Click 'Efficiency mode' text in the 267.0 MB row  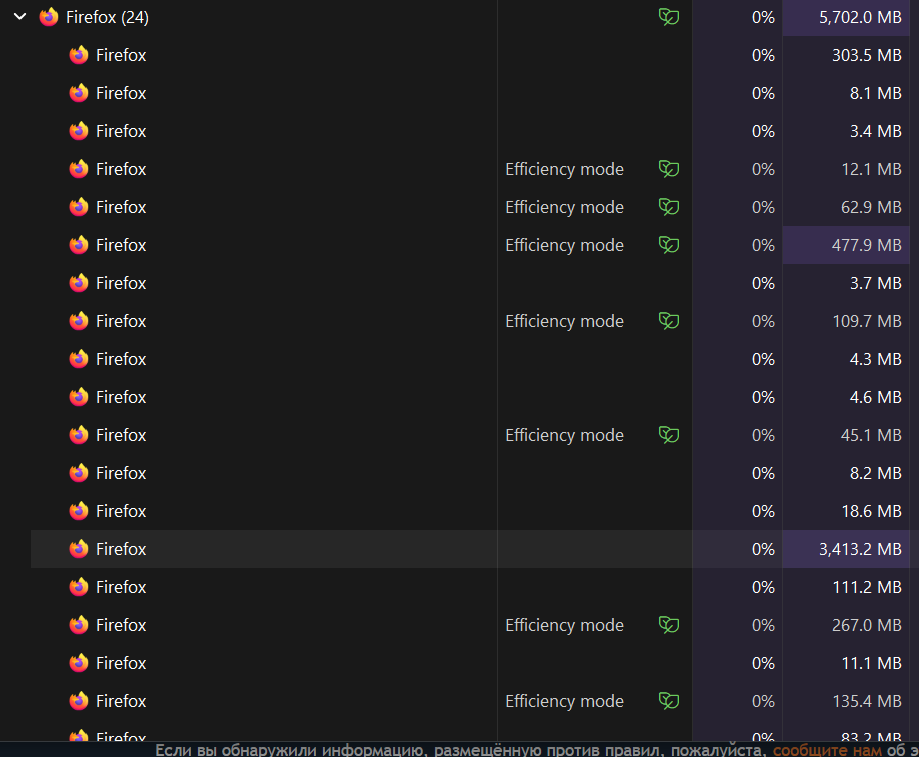pyautogui.click(x=564, y=625)
